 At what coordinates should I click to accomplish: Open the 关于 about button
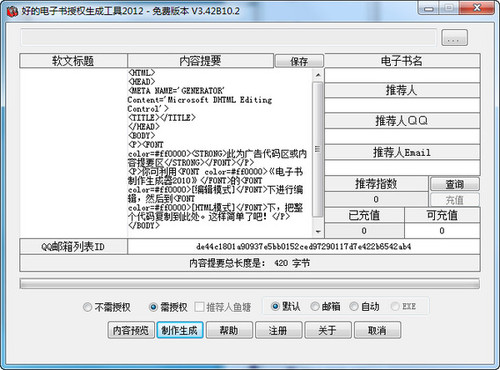(328, 330)
